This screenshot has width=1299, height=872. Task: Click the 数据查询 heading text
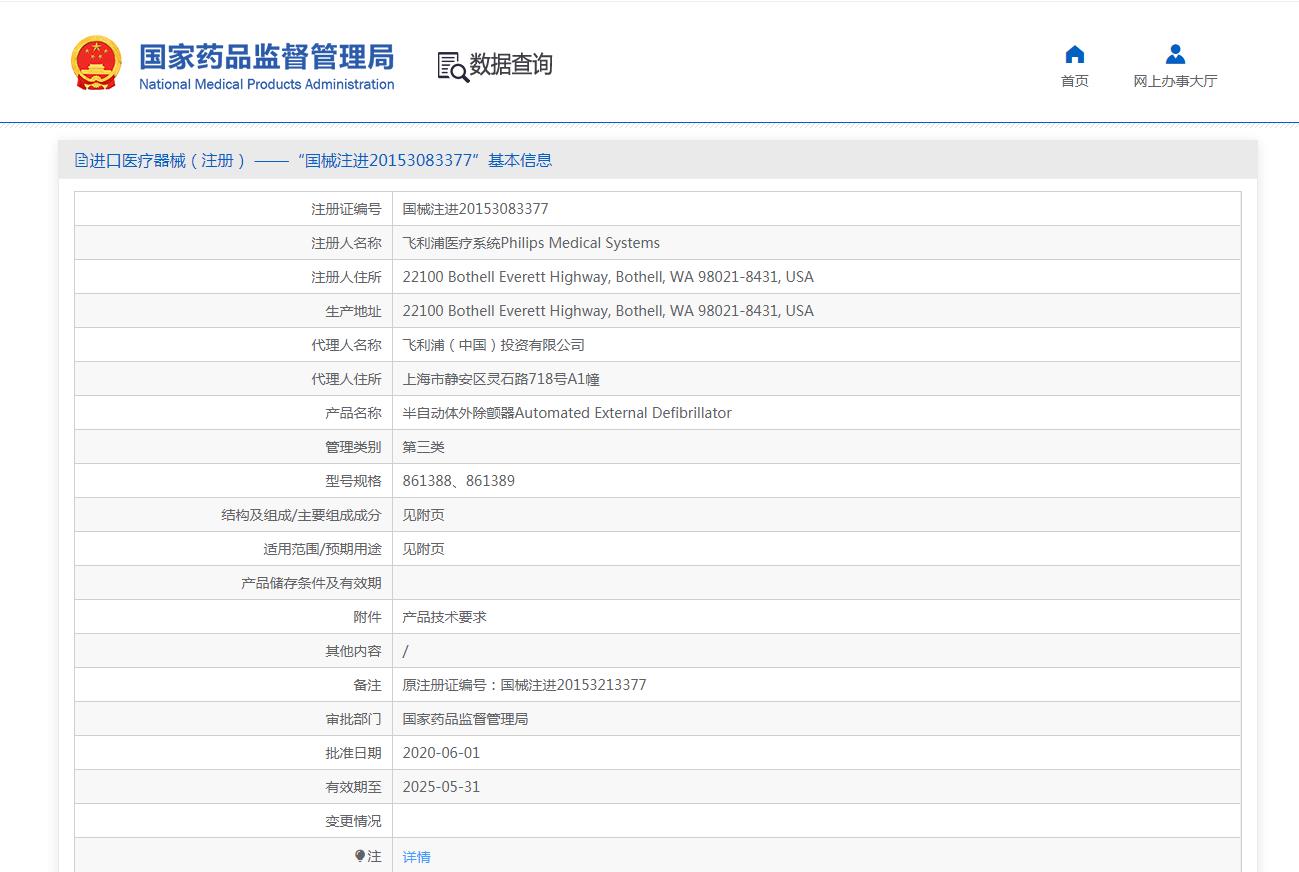511,64
